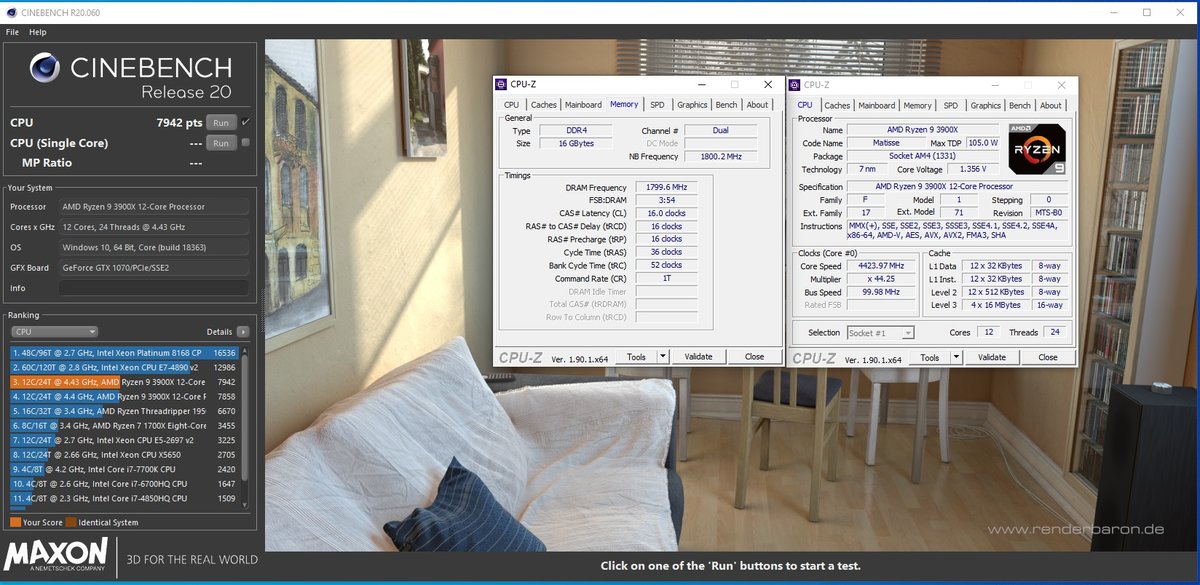Run the CPU (Single Core) benchmark
This screenshot has width=1200, height=585.
pos(220,143)
